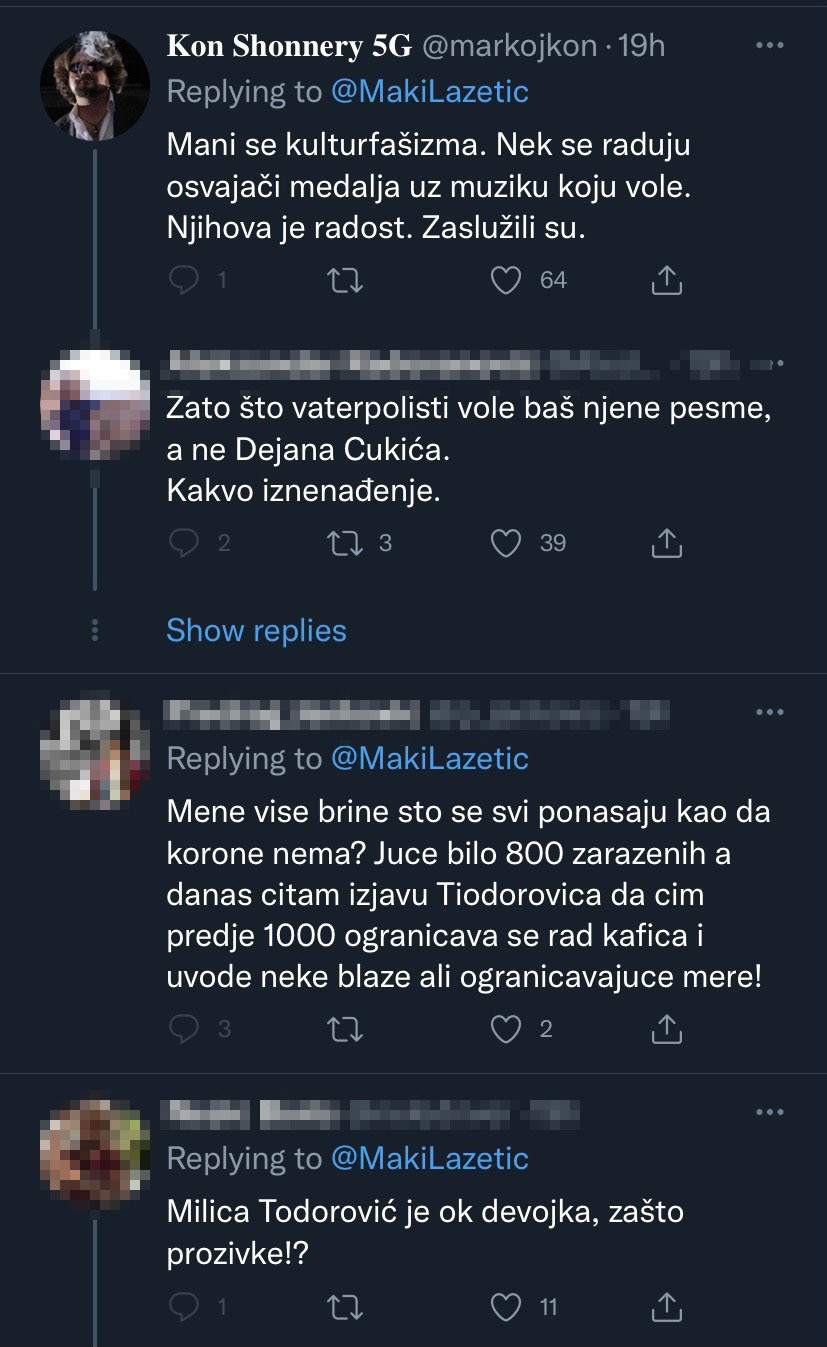The image size is (827, 1347).
Task: Open more options on the korona tweet
Action: point(768,712)
